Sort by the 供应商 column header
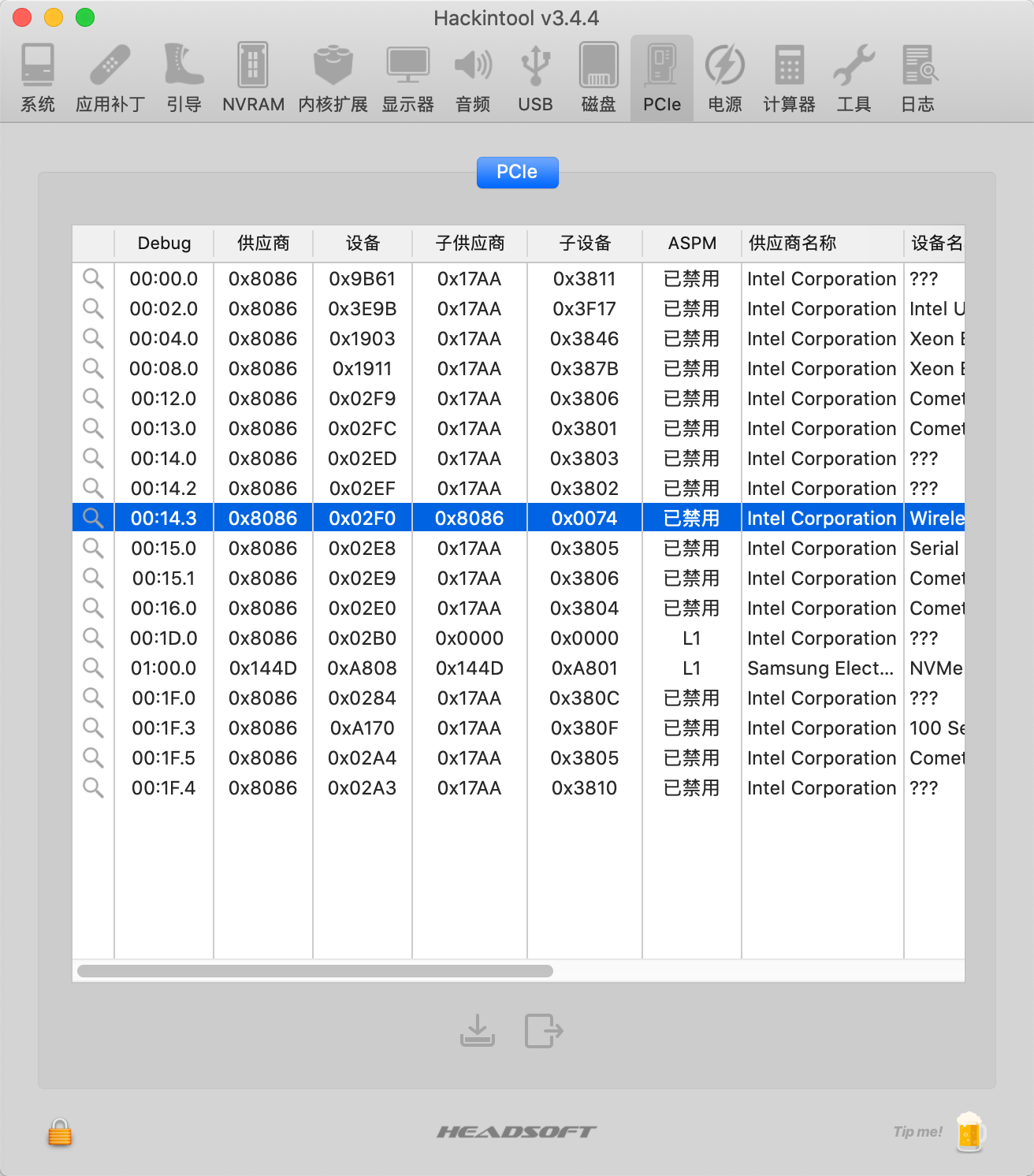This screenshot has width=1034, height=1176. 263,243
